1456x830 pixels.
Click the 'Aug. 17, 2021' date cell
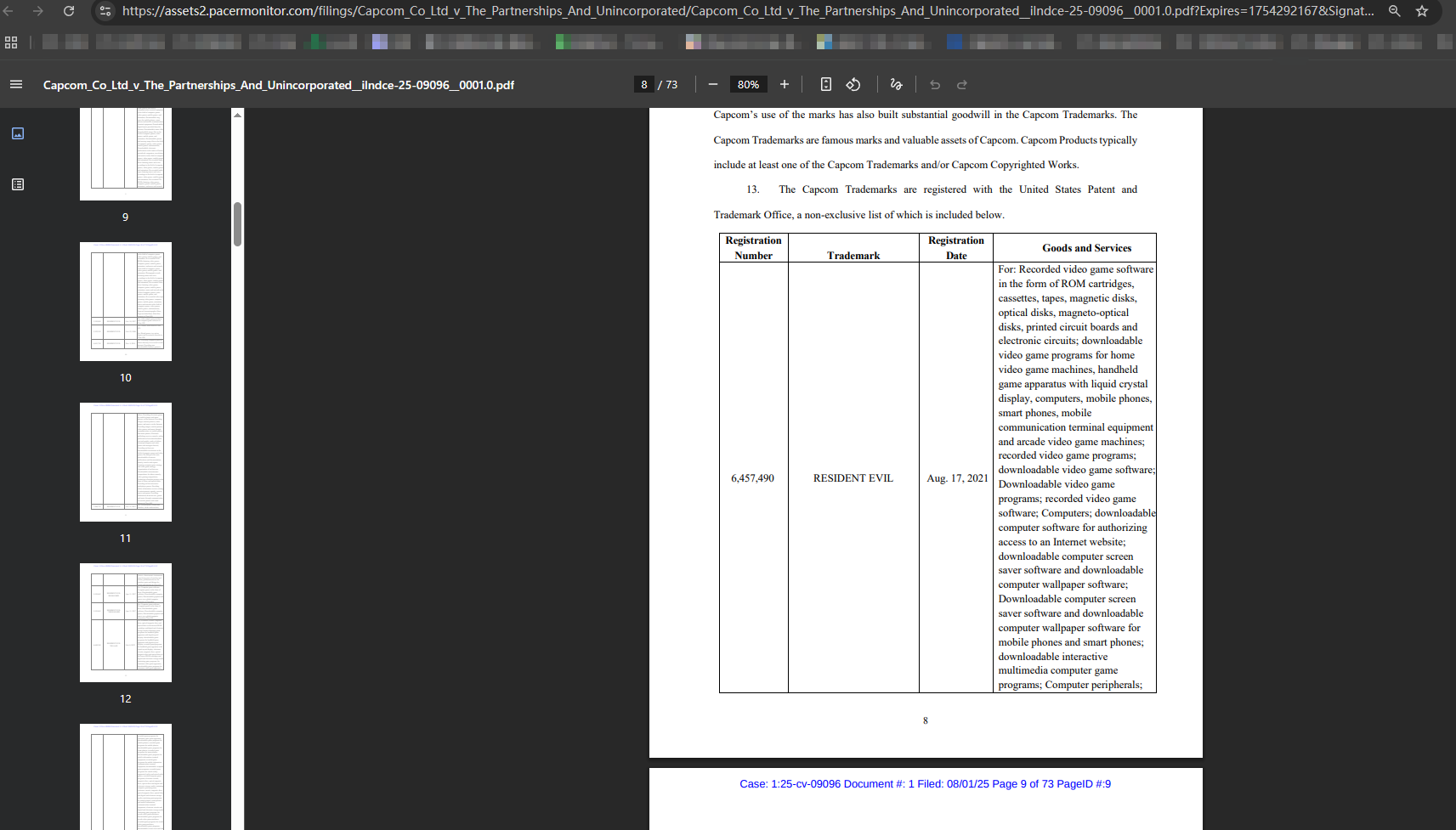(957, 478)
